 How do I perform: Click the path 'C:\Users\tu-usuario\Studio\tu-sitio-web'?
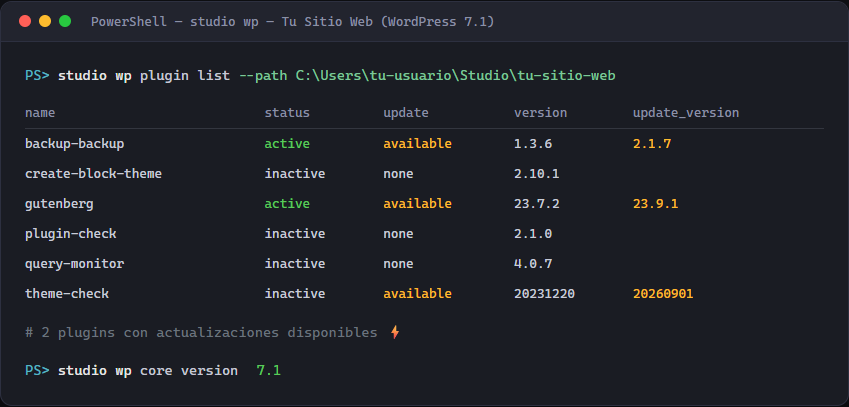pos(455,75)
